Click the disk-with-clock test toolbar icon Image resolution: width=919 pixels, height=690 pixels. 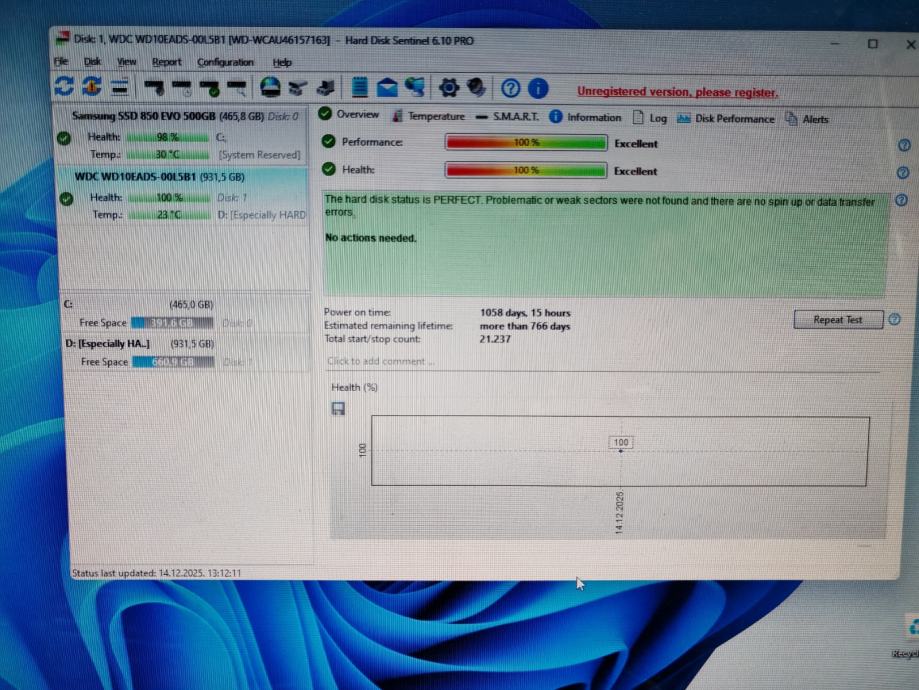click(x=182, y=88)
